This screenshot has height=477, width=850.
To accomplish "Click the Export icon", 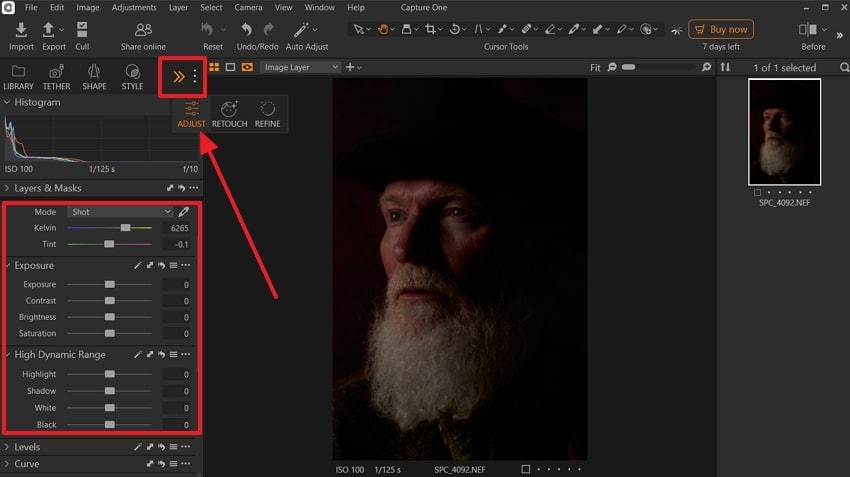I will click(48, 30).
